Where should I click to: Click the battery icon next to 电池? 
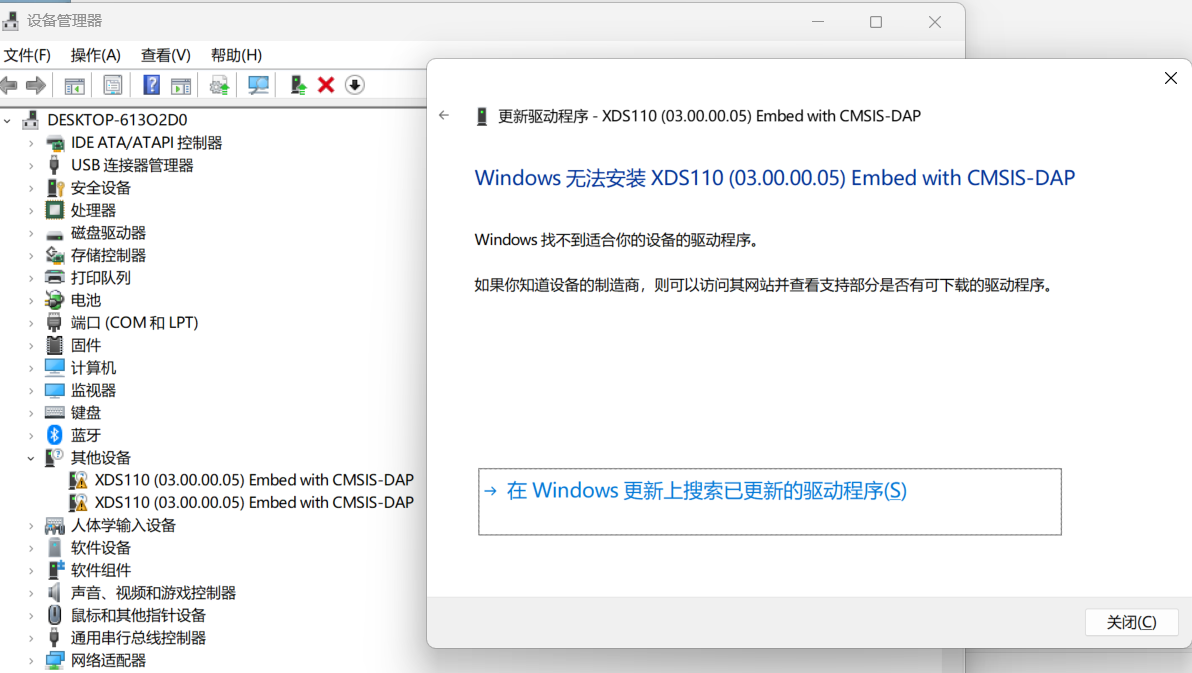pyautogui.click(x=55, y=300)
